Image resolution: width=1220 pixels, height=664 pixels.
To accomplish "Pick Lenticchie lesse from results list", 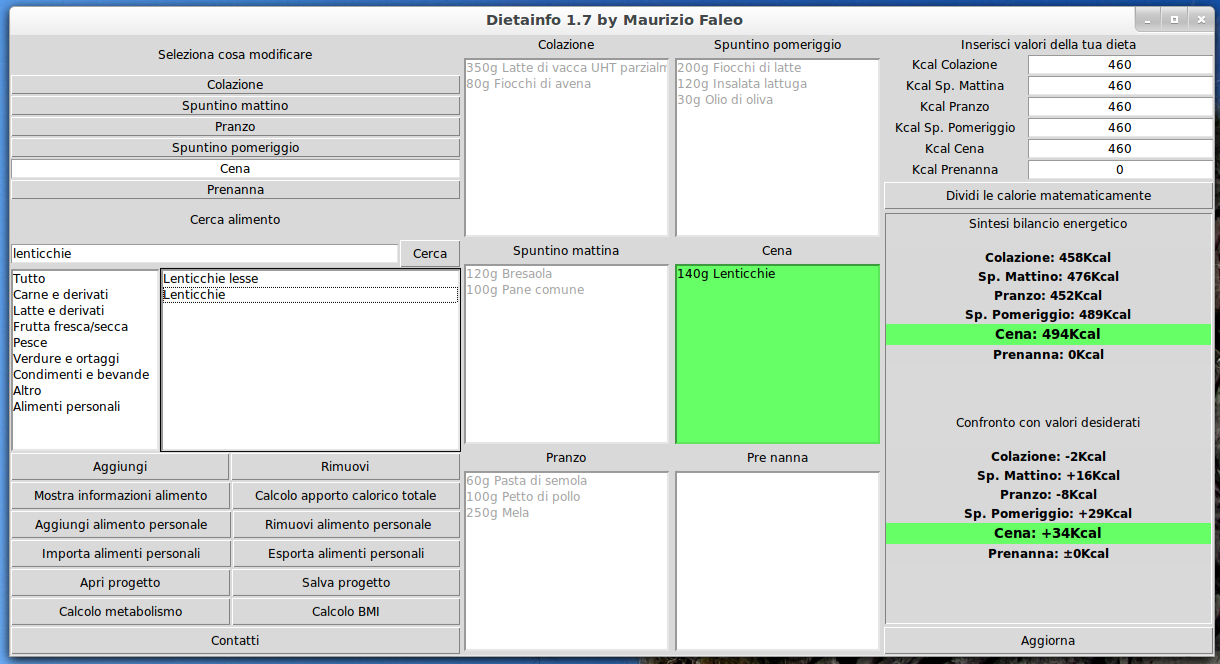I will 216,279.
